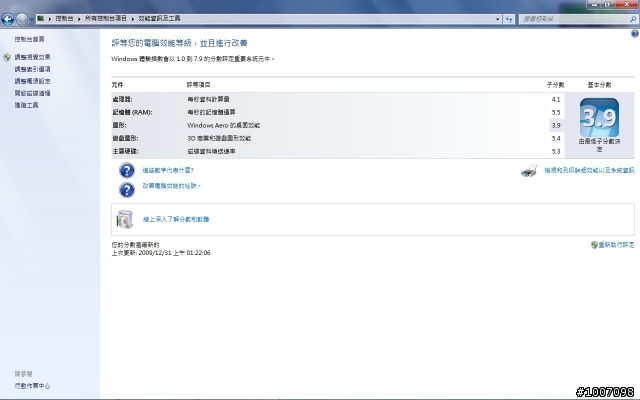Open 調整視覺效果 sidebar link
The width and height of the screenshot is (640, 400).
point(33,57)
